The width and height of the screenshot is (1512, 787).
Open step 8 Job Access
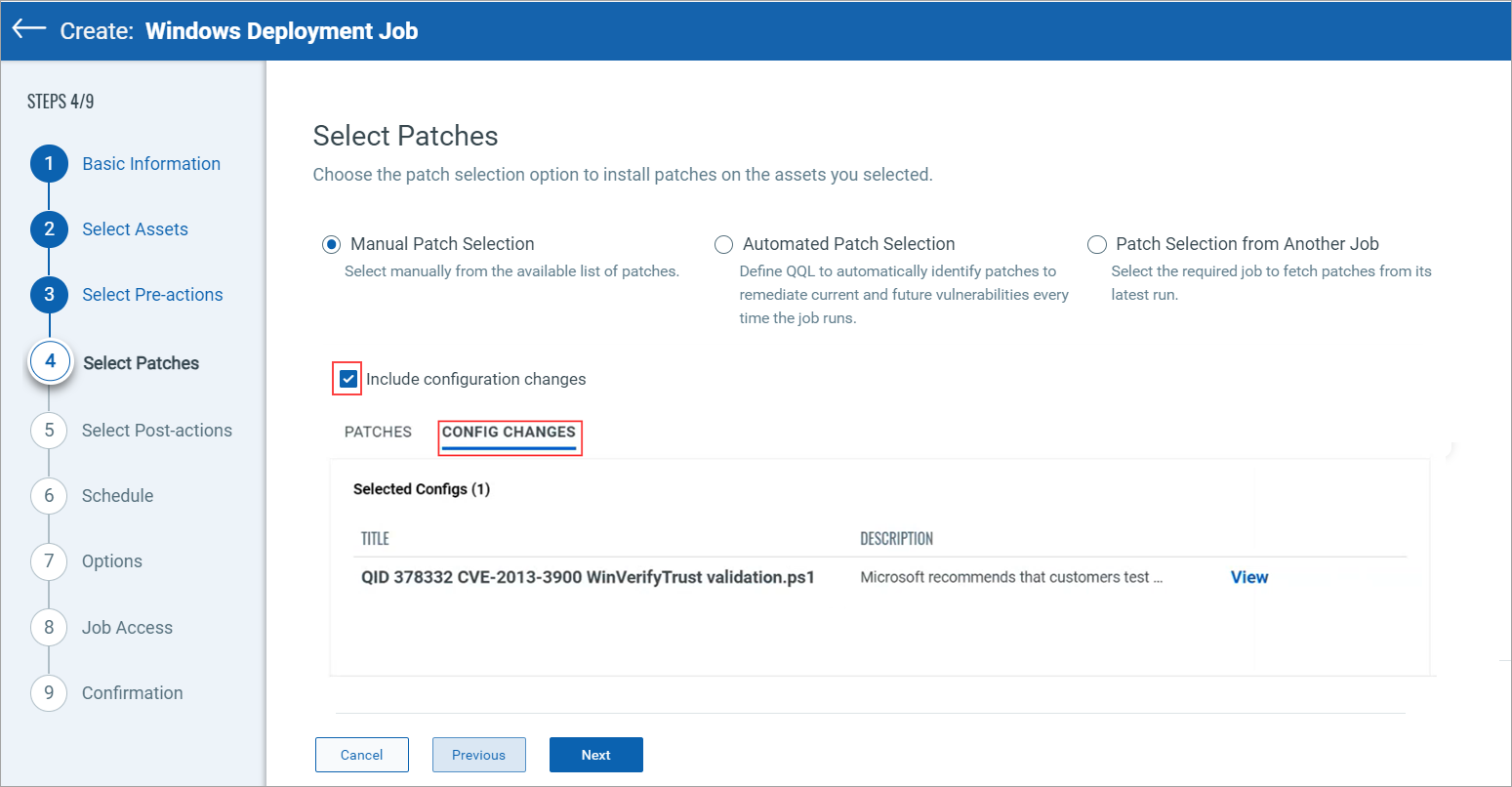pos(49,627)
